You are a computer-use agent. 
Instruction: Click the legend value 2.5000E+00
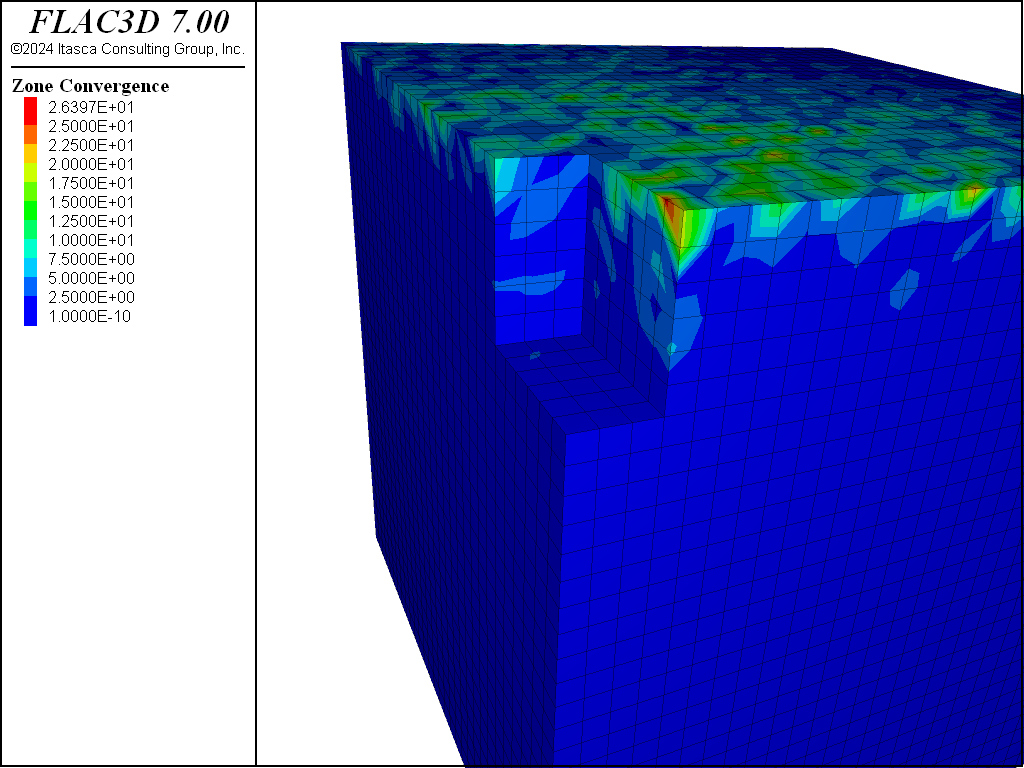pyautogui.click(x=91, y=297)
